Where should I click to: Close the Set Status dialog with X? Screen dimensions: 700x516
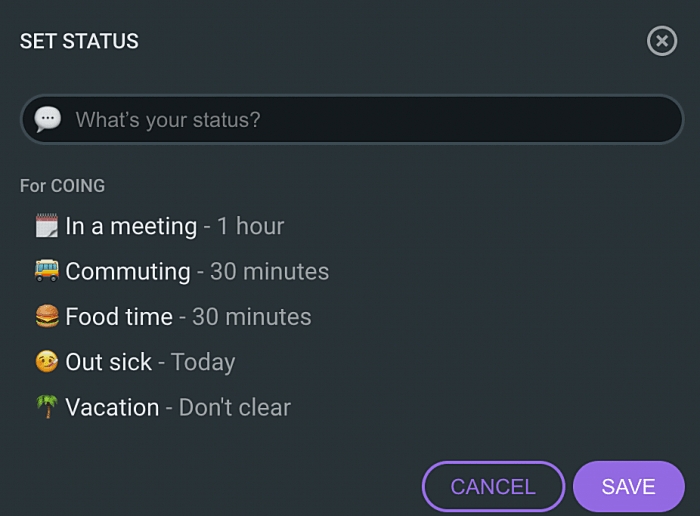662,41
